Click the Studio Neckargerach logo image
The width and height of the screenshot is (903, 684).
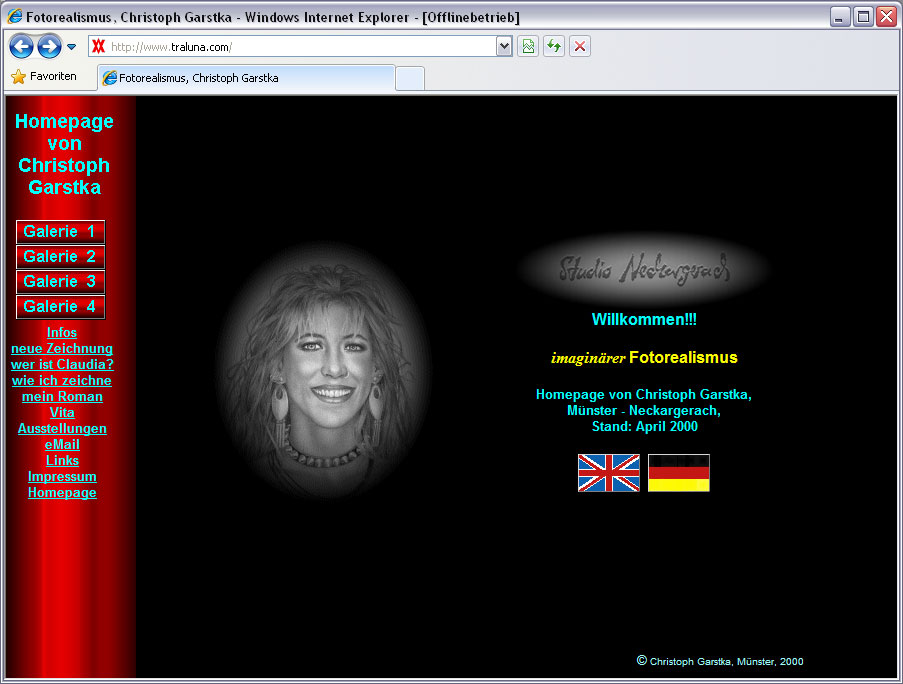[644, 269]
